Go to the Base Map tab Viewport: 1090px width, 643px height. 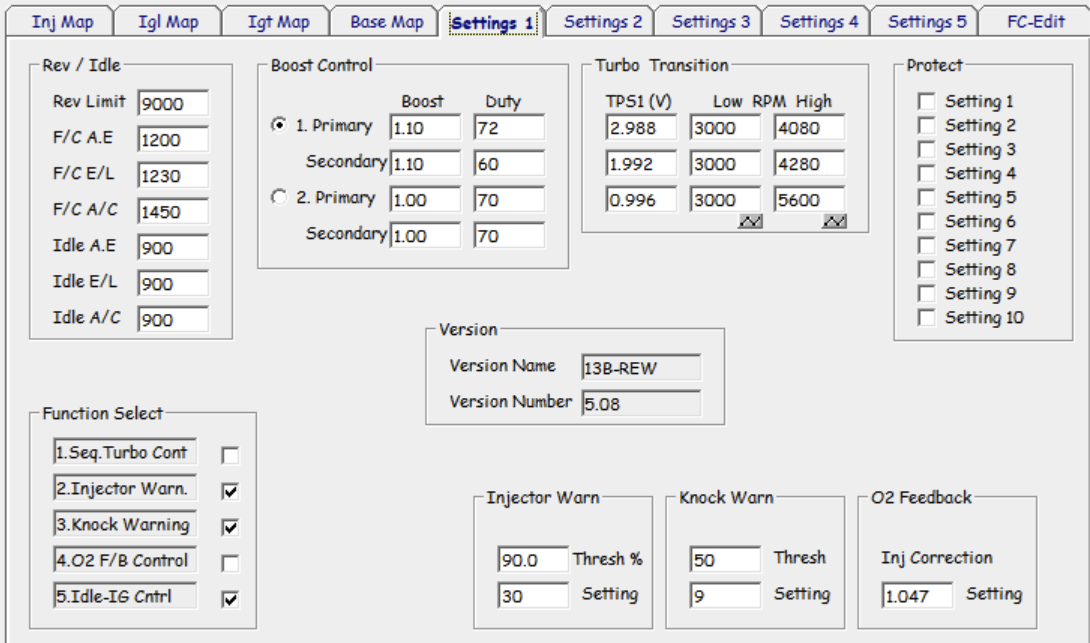pyautogui.click(x=386, y=22)
